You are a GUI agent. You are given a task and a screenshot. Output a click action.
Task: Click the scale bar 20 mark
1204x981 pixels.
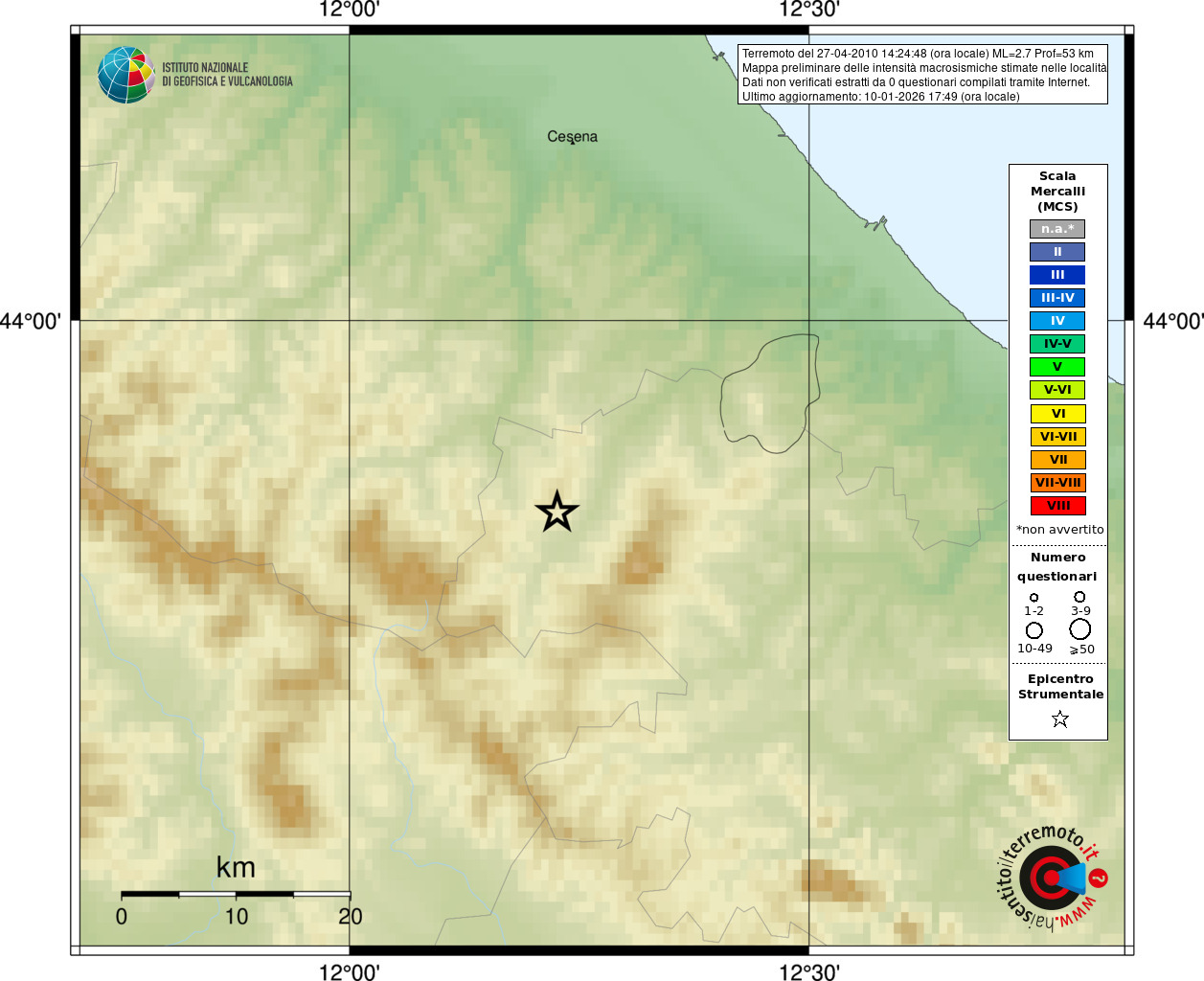tap(351, 917)
